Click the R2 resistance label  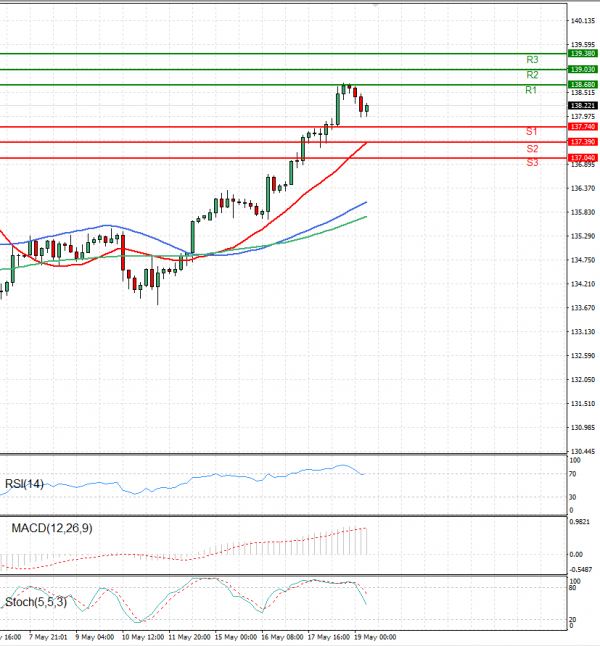coord(532,75)
